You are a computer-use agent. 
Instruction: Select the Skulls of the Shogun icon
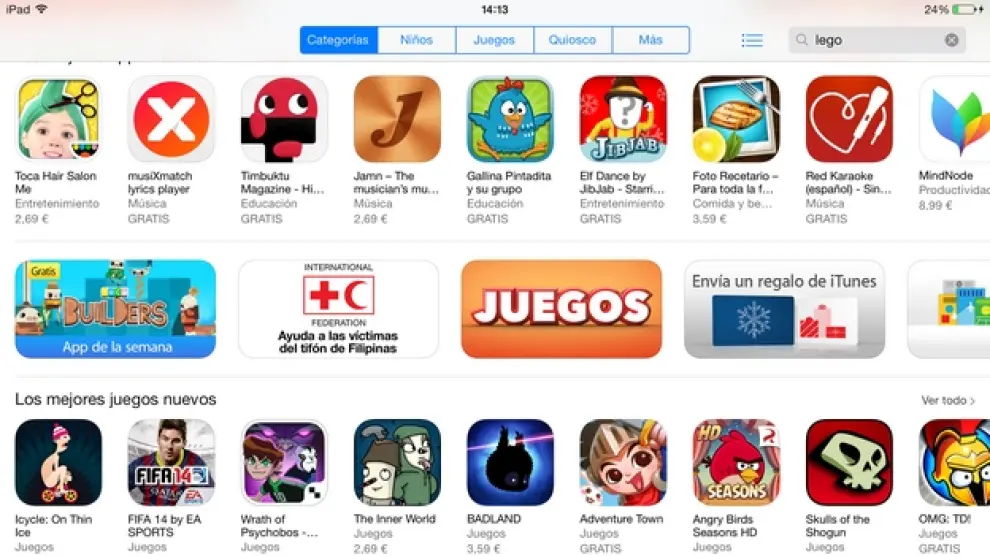click(x=849, y=463)
